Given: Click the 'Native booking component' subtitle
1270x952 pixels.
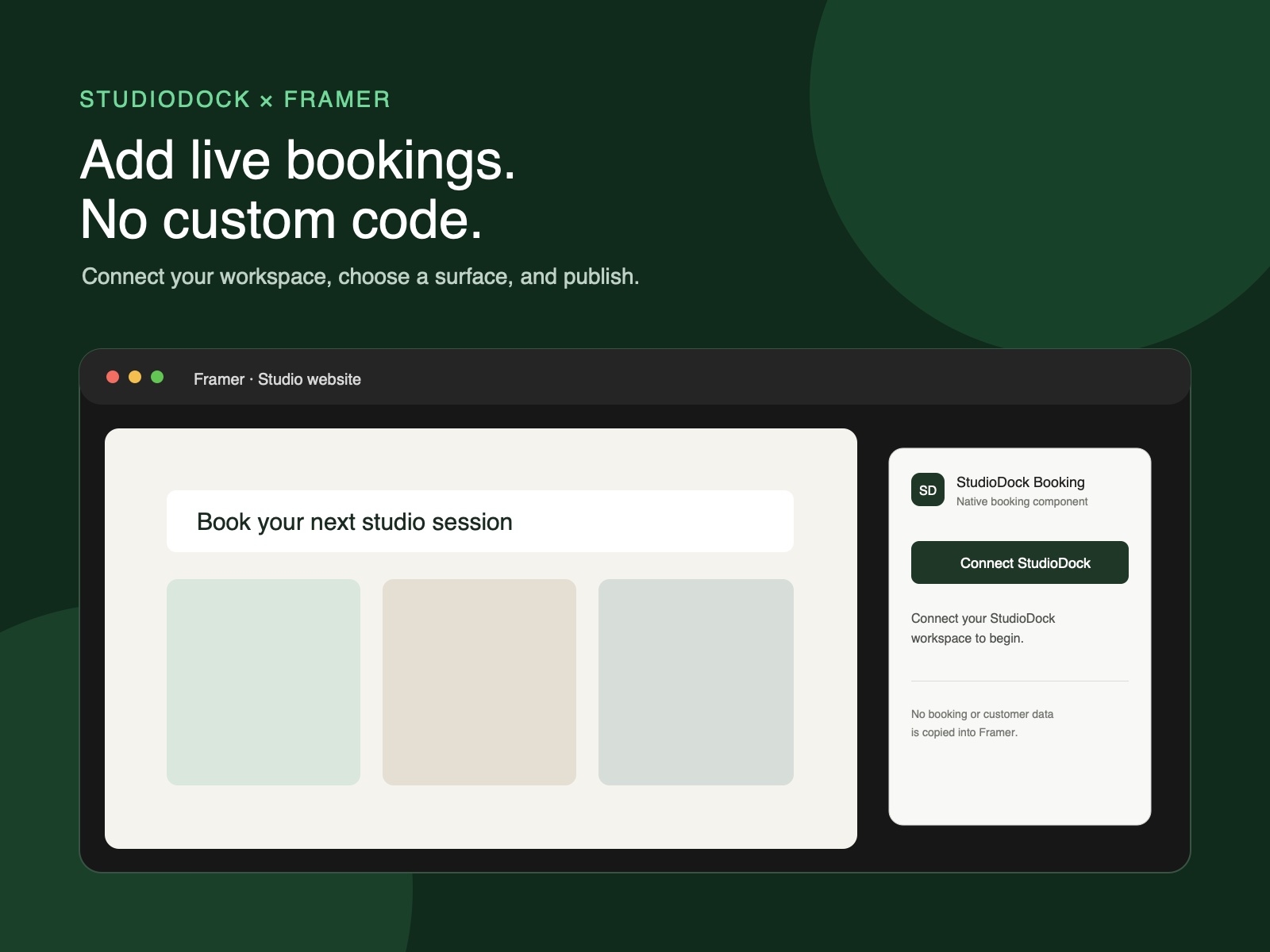Looking at the screenshot, I should point(1022,501).
